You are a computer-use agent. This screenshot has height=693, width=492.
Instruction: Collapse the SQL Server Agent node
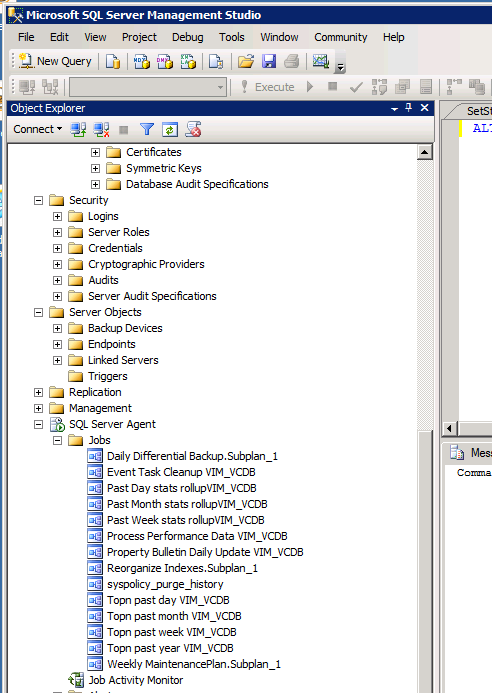tap(38, 425)
